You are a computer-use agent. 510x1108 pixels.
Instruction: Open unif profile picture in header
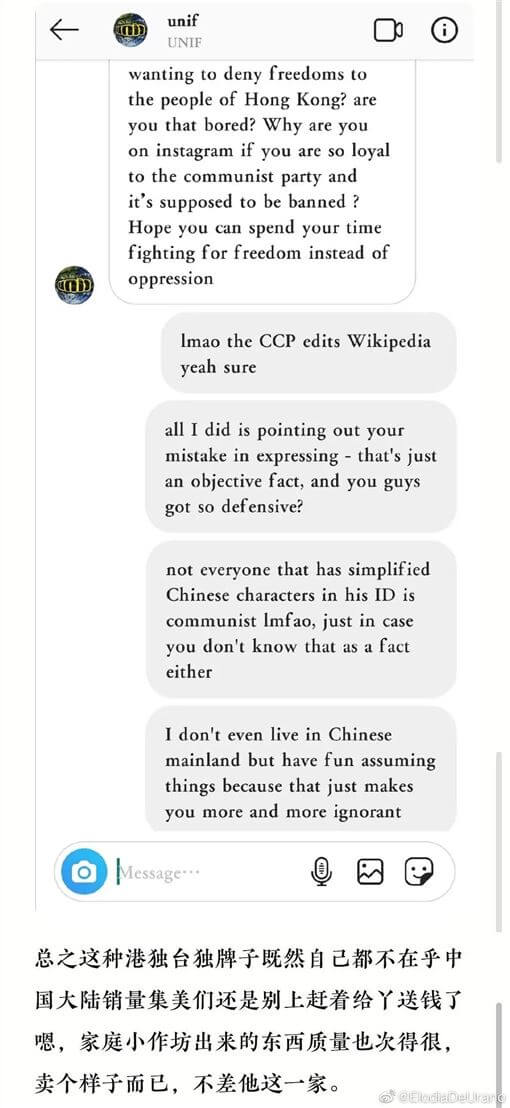(131, 30)
